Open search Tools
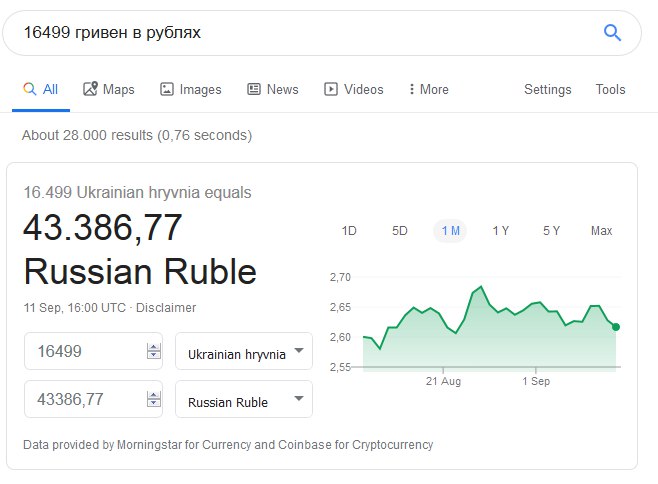 tap(610, 89)
